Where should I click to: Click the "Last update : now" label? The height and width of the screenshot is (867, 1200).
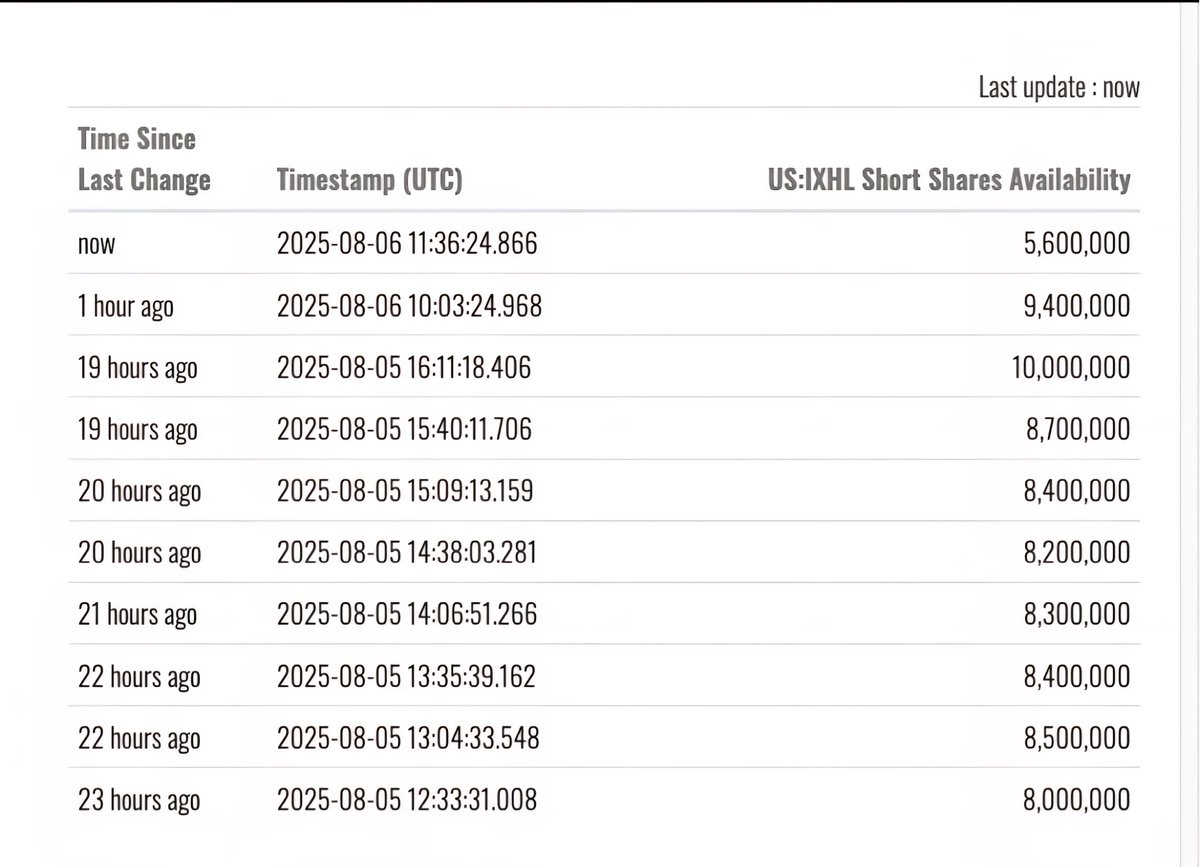coord(1059,87)
